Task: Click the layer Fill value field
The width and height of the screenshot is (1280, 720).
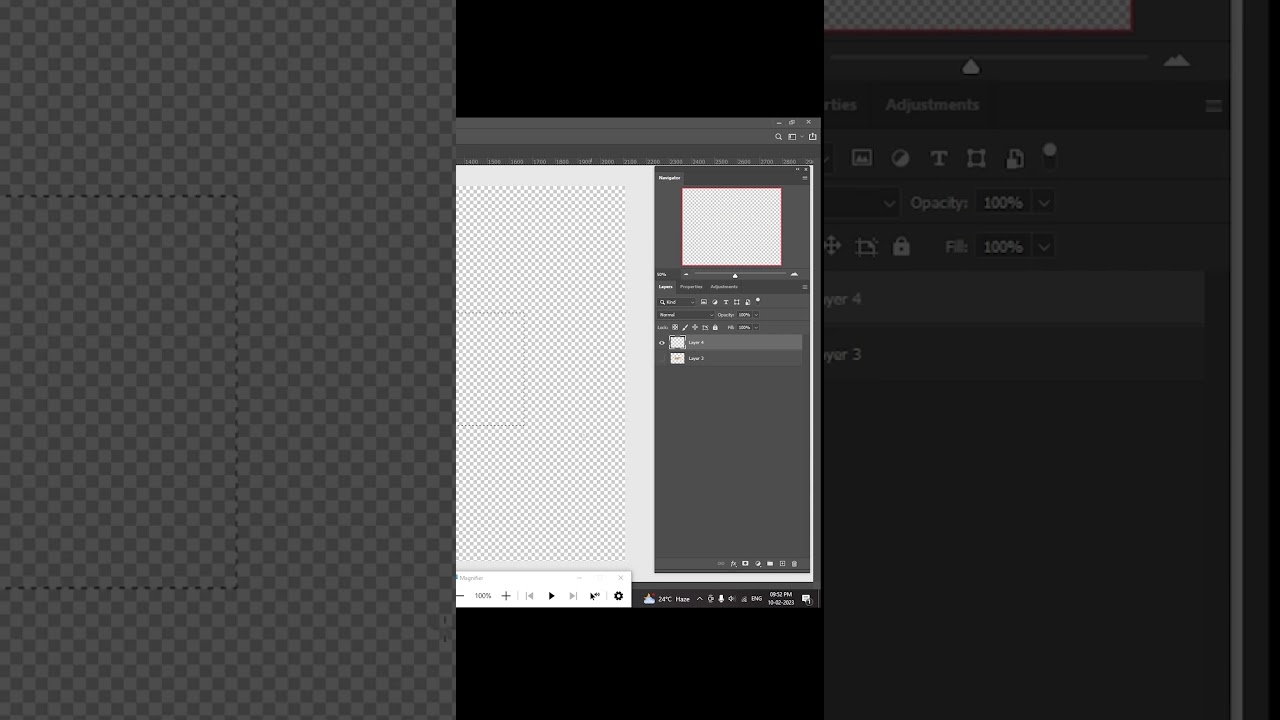Action: tap(744, 327)
